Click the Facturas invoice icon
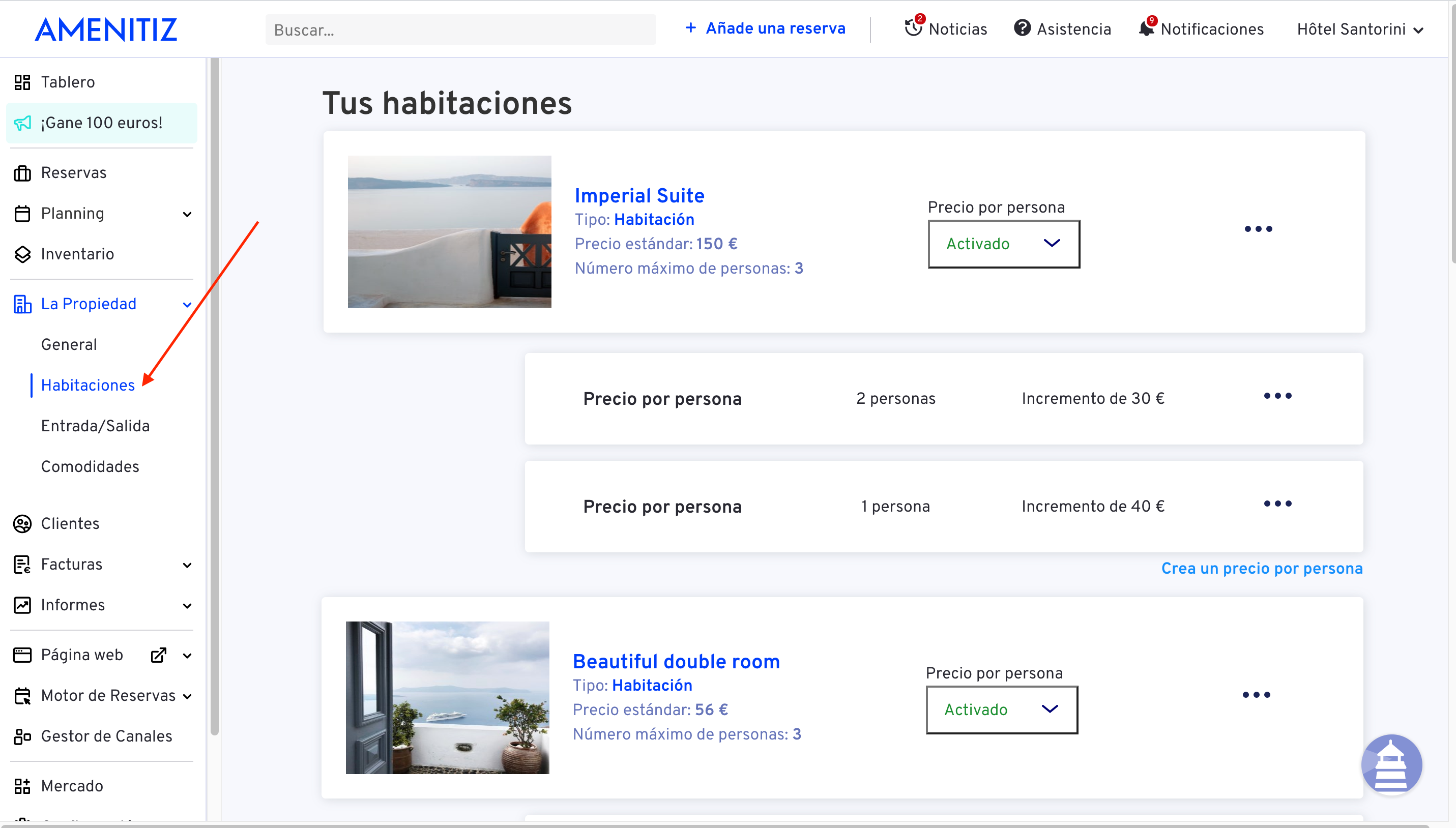 22,565
